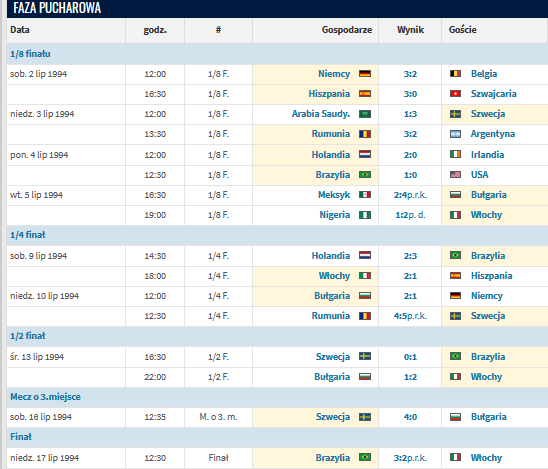Screen dimensions: 548x469
Task: Click the Spanish flag in the Hiszpania–Szwajcaria row
Action: 365,94
